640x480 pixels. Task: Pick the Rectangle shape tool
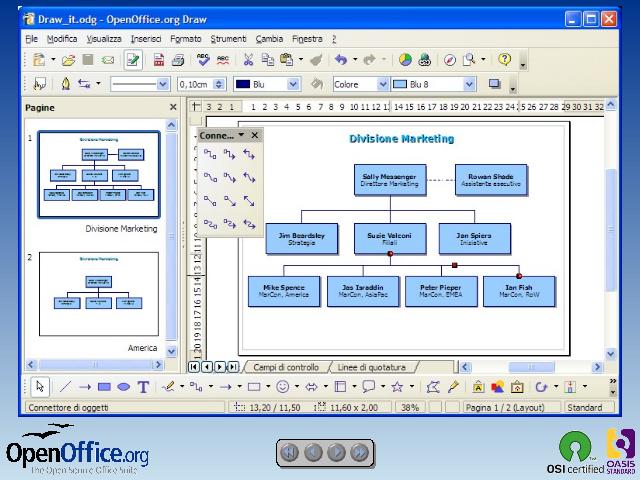(104, 386)
